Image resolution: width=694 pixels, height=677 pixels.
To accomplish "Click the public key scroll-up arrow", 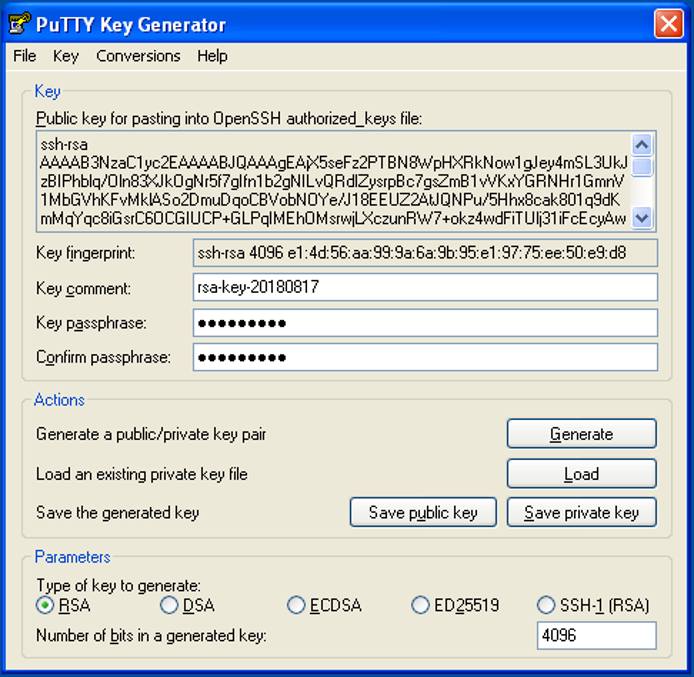I will pyautogui.click(x=642, y=144).
